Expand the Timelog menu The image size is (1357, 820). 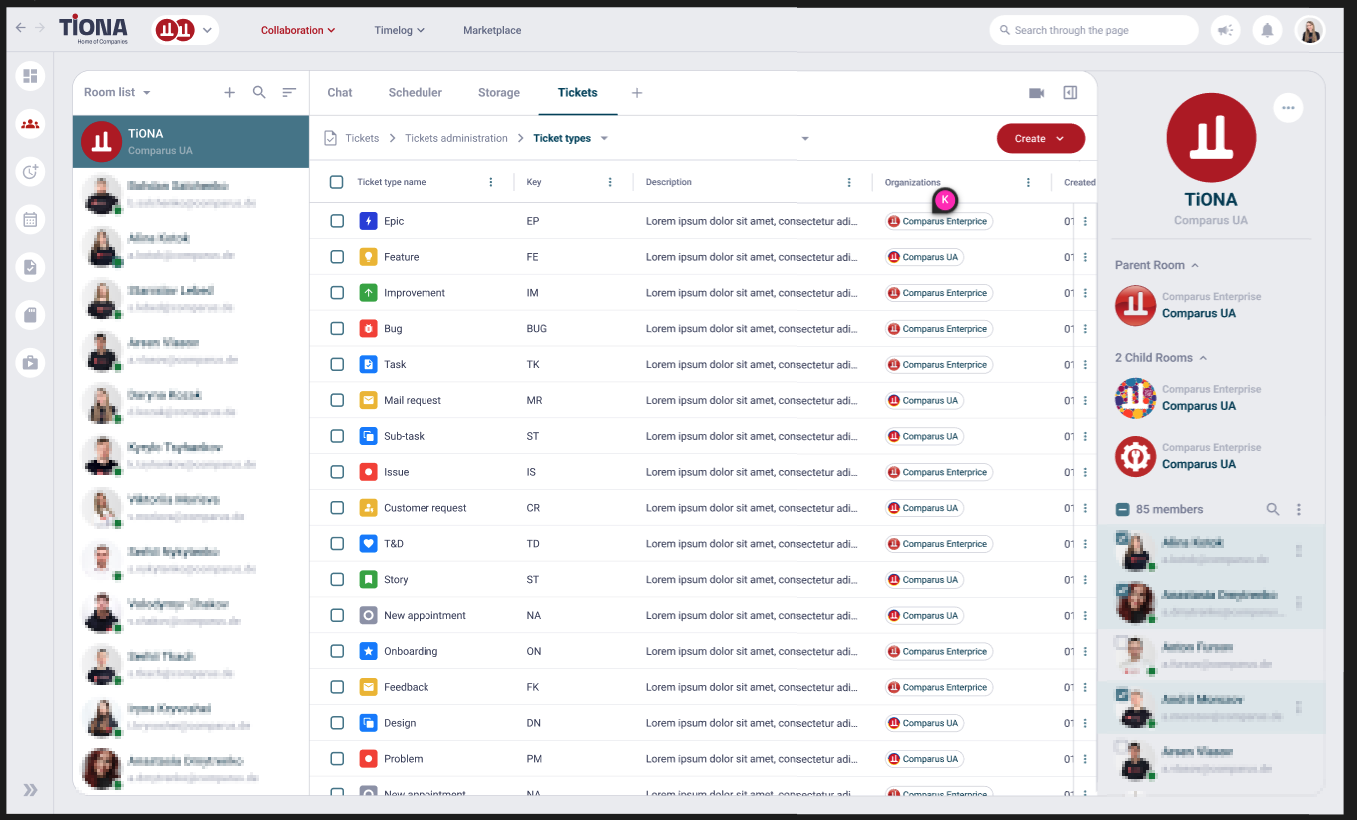click(400, 30)
